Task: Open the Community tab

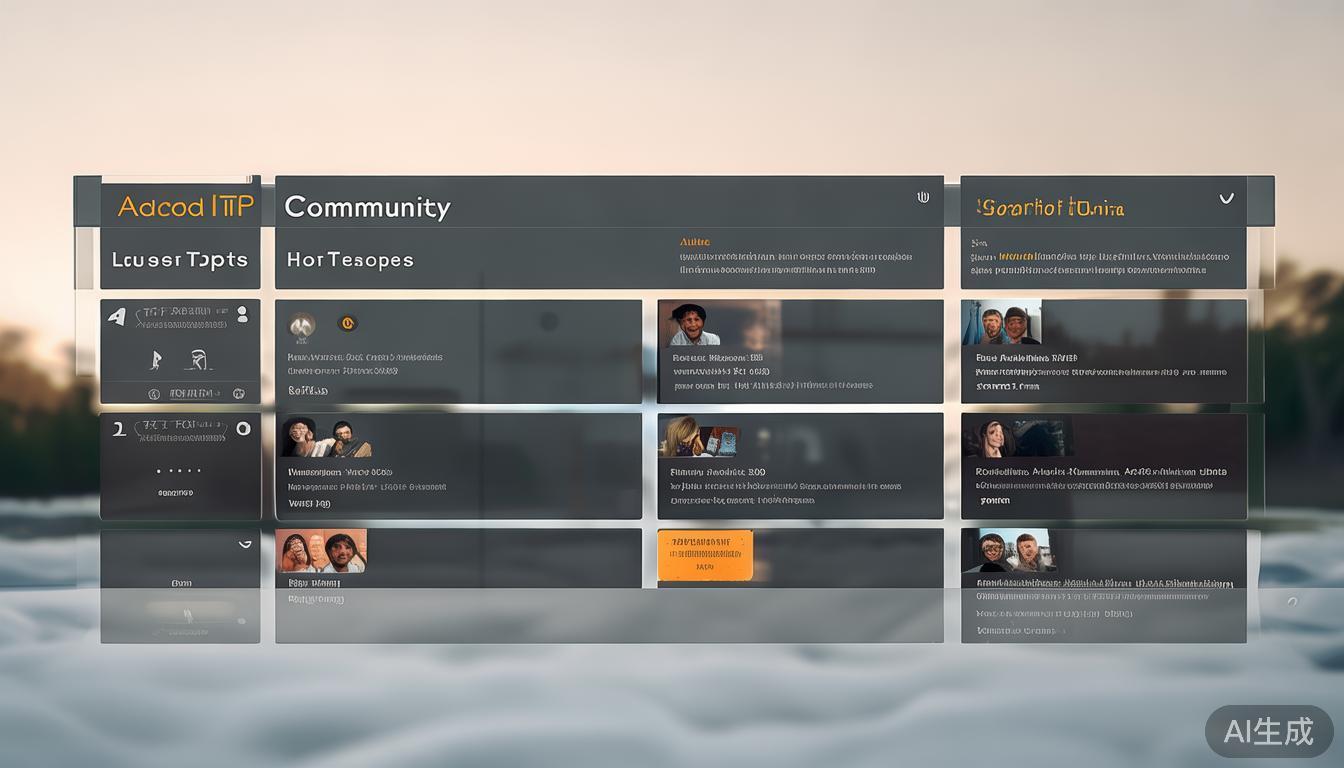Action: pos(367,207)
